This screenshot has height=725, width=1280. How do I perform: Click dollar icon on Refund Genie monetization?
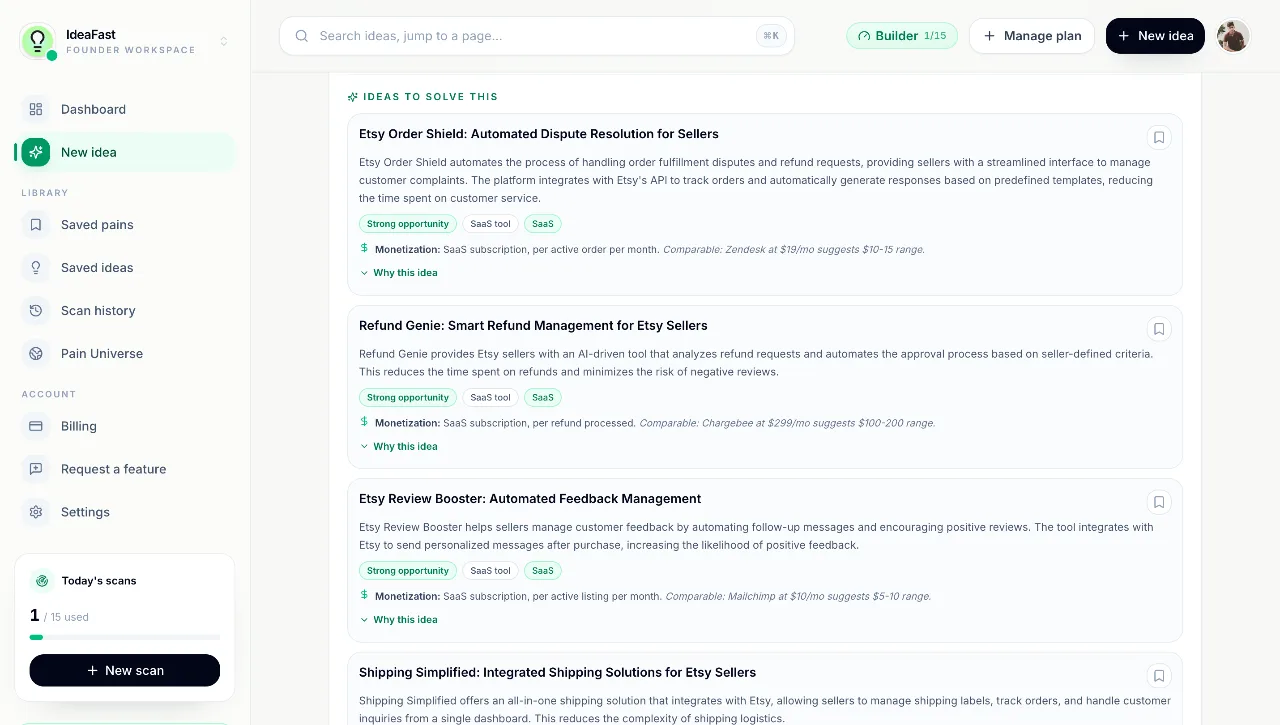point(364,422)
